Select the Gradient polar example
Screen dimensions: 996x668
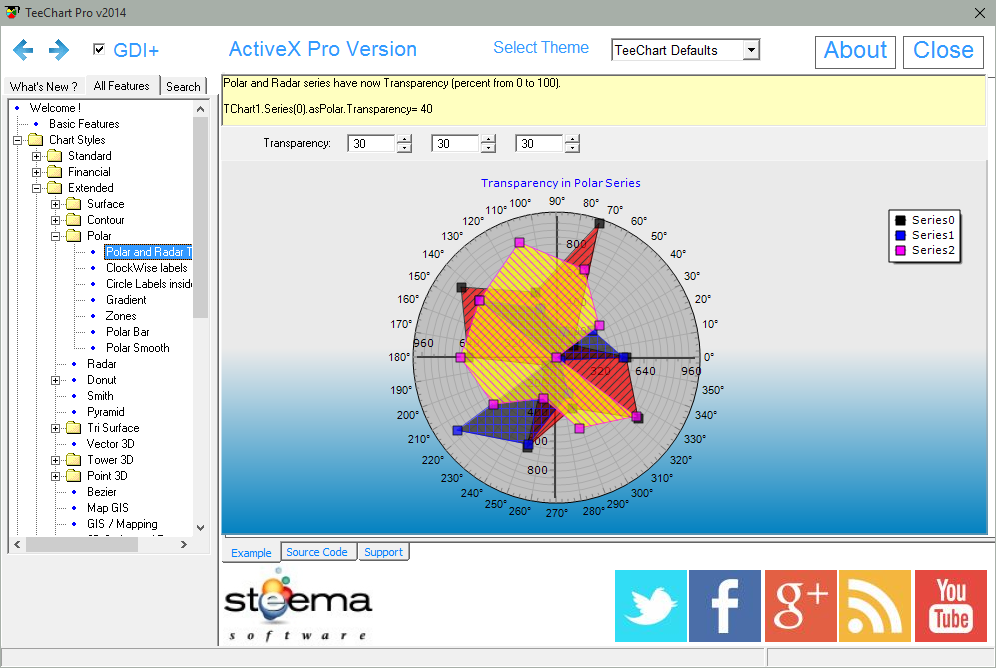tap(126, 300)
